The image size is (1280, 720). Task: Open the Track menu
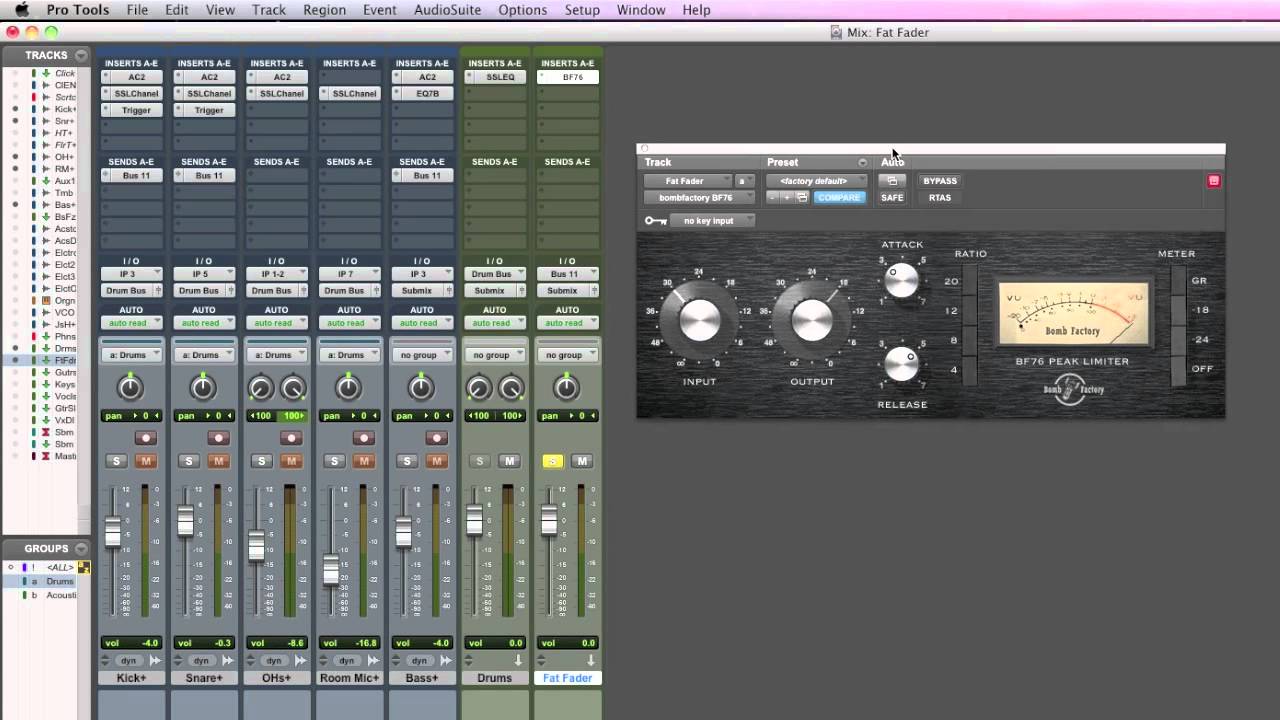tap(268, 10)
